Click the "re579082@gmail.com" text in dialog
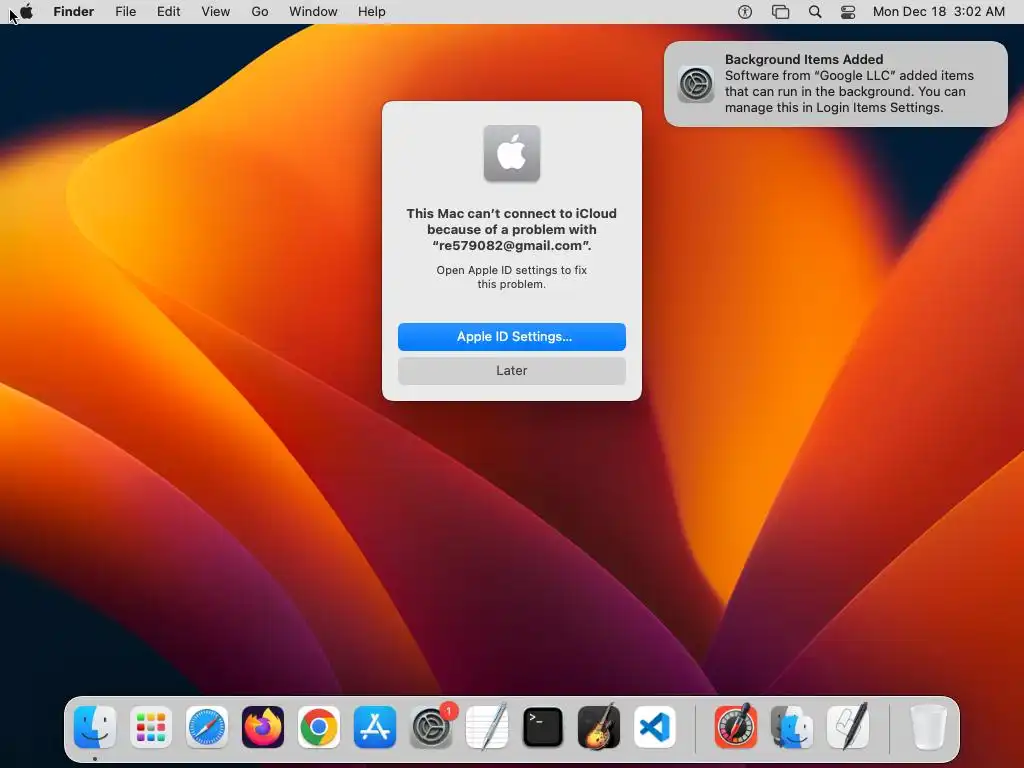Screen dimensions: 1024x768 512,246
